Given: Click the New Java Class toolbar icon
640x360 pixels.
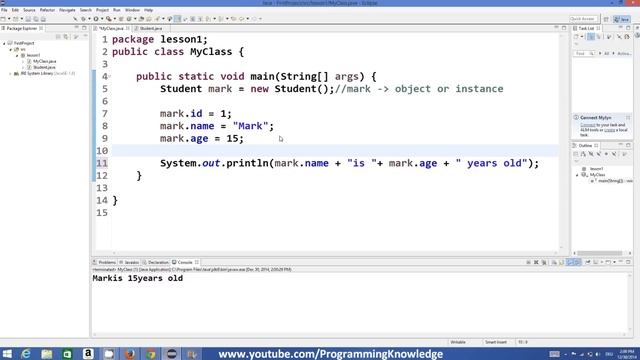Looking at the screenshot, I should click(129, 19).
